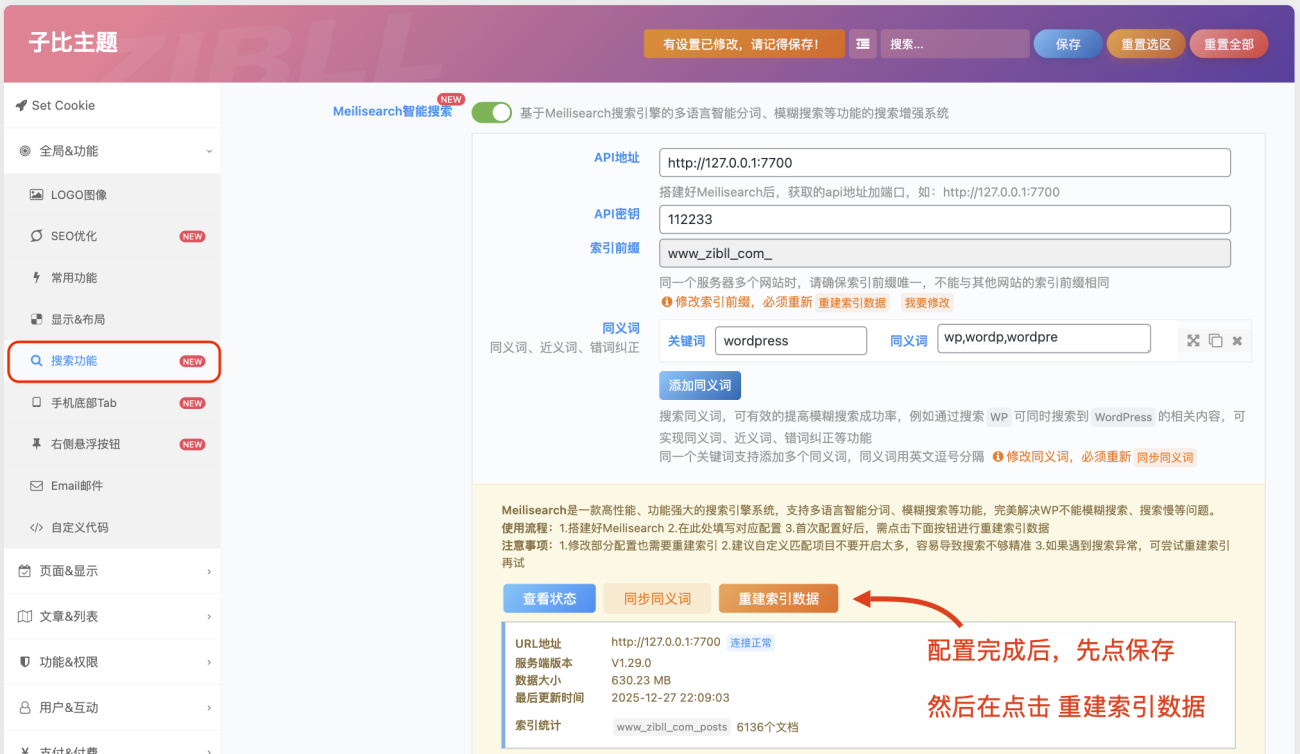Click the code icon beside 自定义代码
Image resolution: width=1300 pixels, height=754 pixels.
point(34,528)
